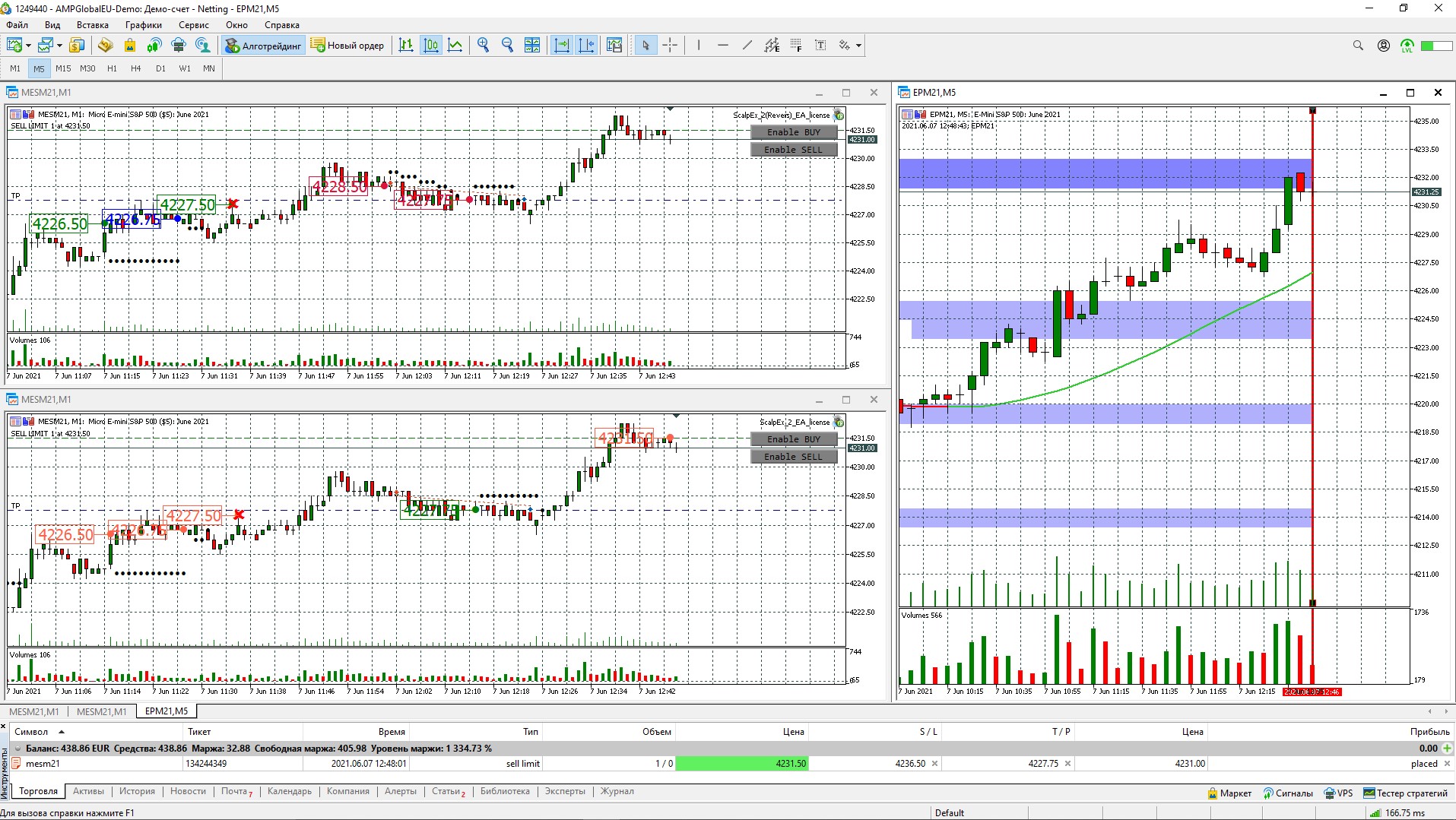Image resolution: width=1456 pixels, height=820 pixels.
Task: Tile chart windows using the toolbar icon
Action: [x=532, y=46]
